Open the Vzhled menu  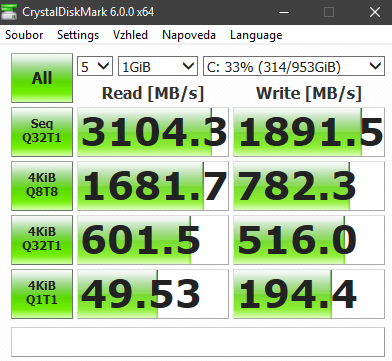tap(130, 35)
